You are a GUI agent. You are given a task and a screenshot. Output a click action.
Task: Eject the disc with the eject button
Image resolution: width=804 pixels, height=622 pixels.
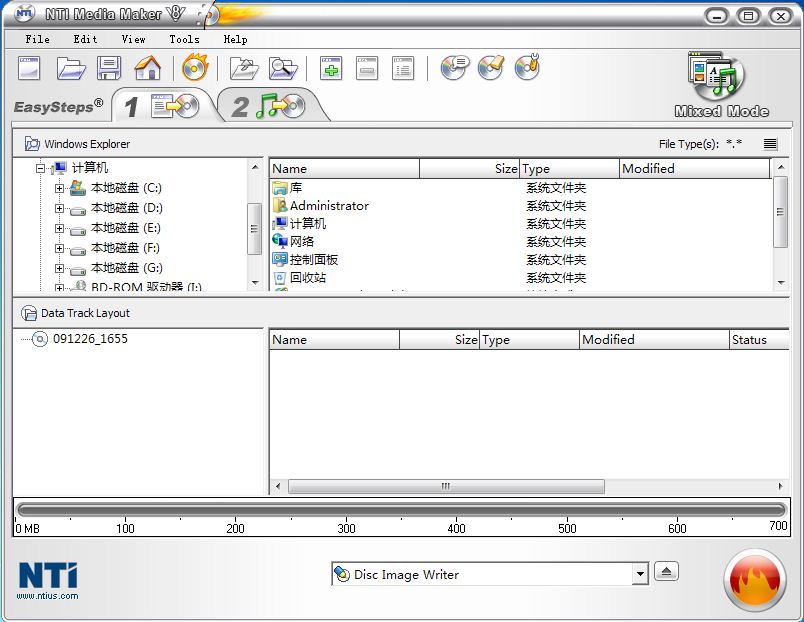pyautogui.click(x=667, y=571)
